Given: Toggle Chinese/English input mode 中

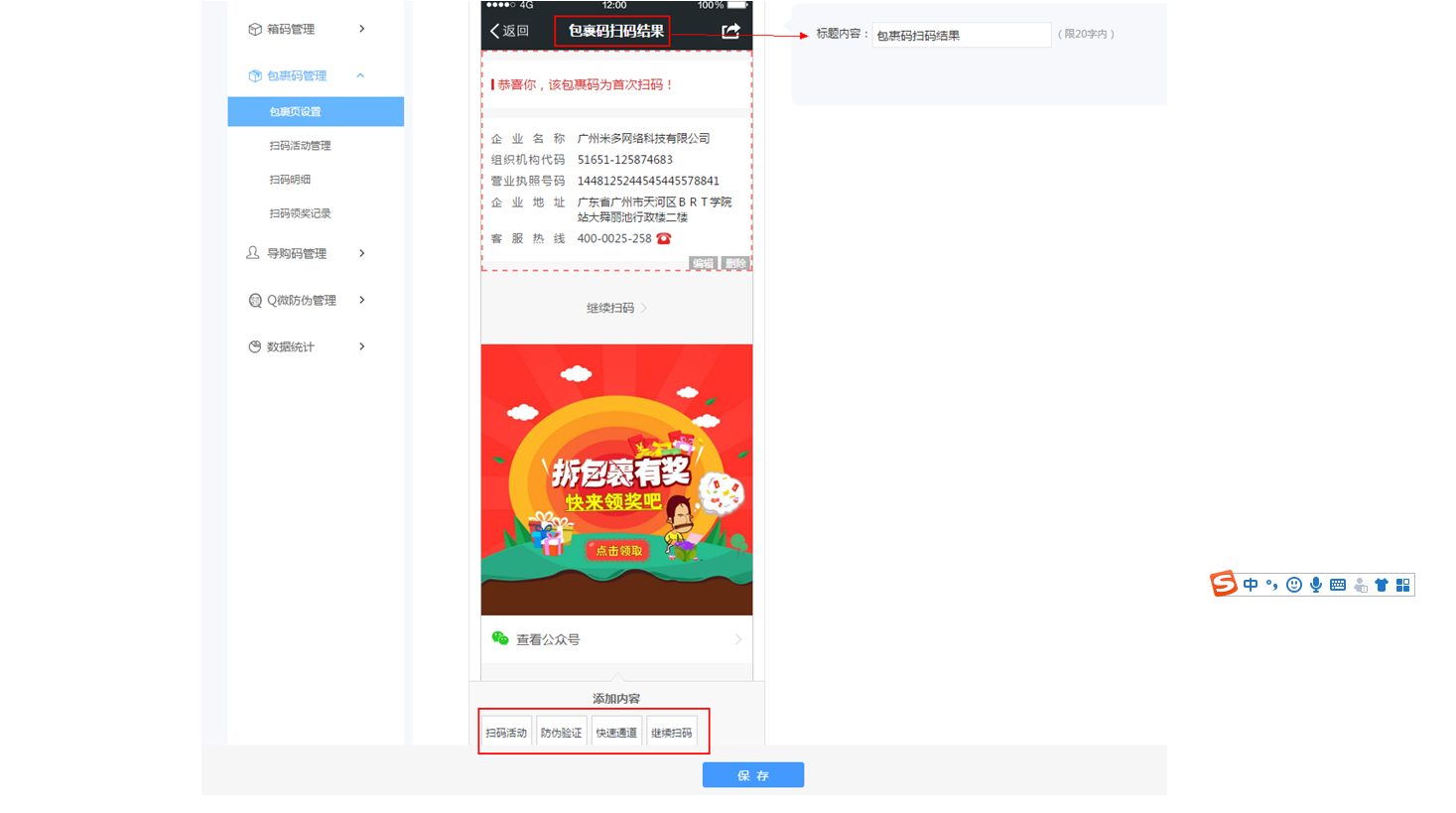Looking at the screenshot, I should (1251, 585).
